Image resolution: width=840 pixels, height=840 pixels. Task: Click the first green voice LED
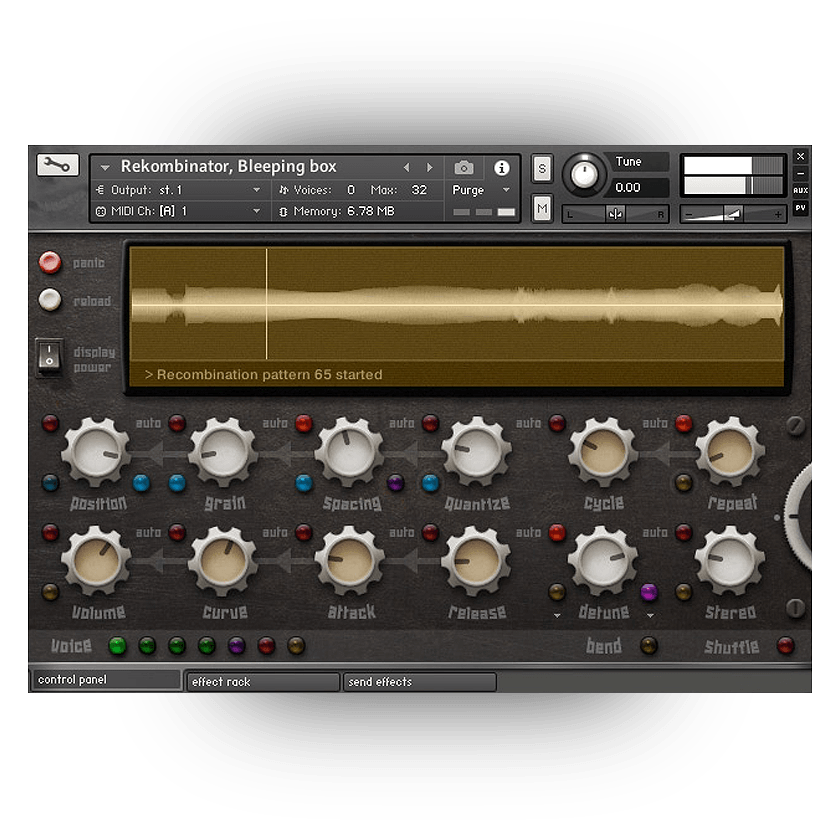[x=117, y=646]
